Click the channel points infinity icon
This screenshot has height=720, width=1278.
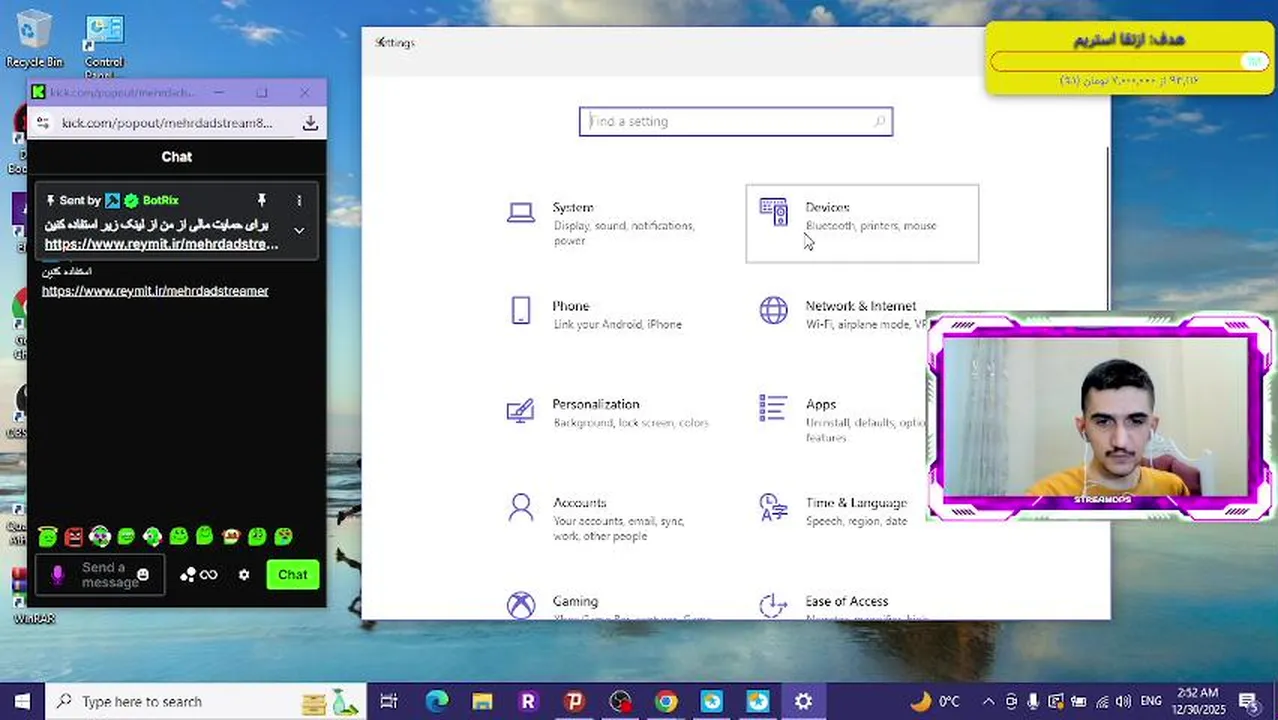coord(199,575)
